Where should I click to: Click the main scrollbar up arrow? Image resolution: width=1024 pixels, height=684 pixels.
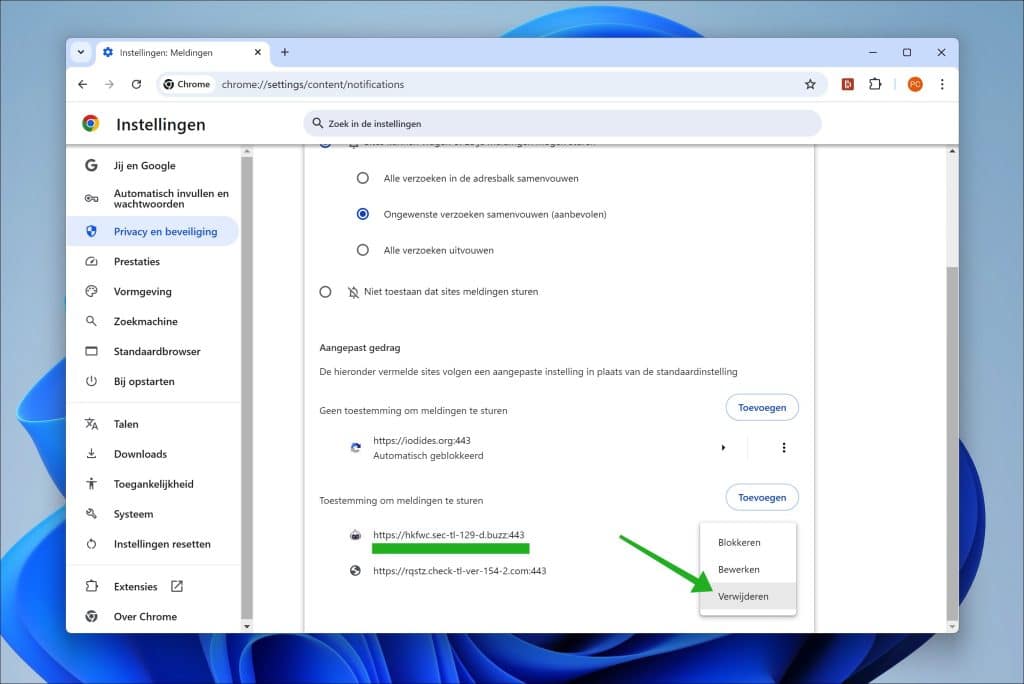tap(952, 152)
